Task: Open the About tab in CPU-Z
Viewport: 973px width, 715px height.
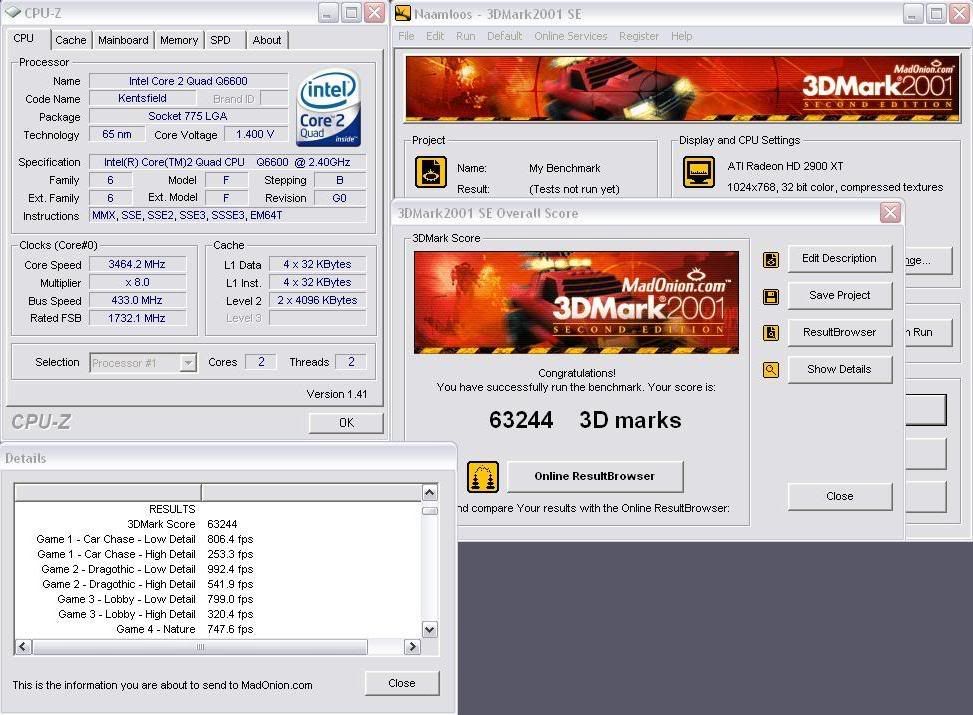Action: tap(267, 40)
